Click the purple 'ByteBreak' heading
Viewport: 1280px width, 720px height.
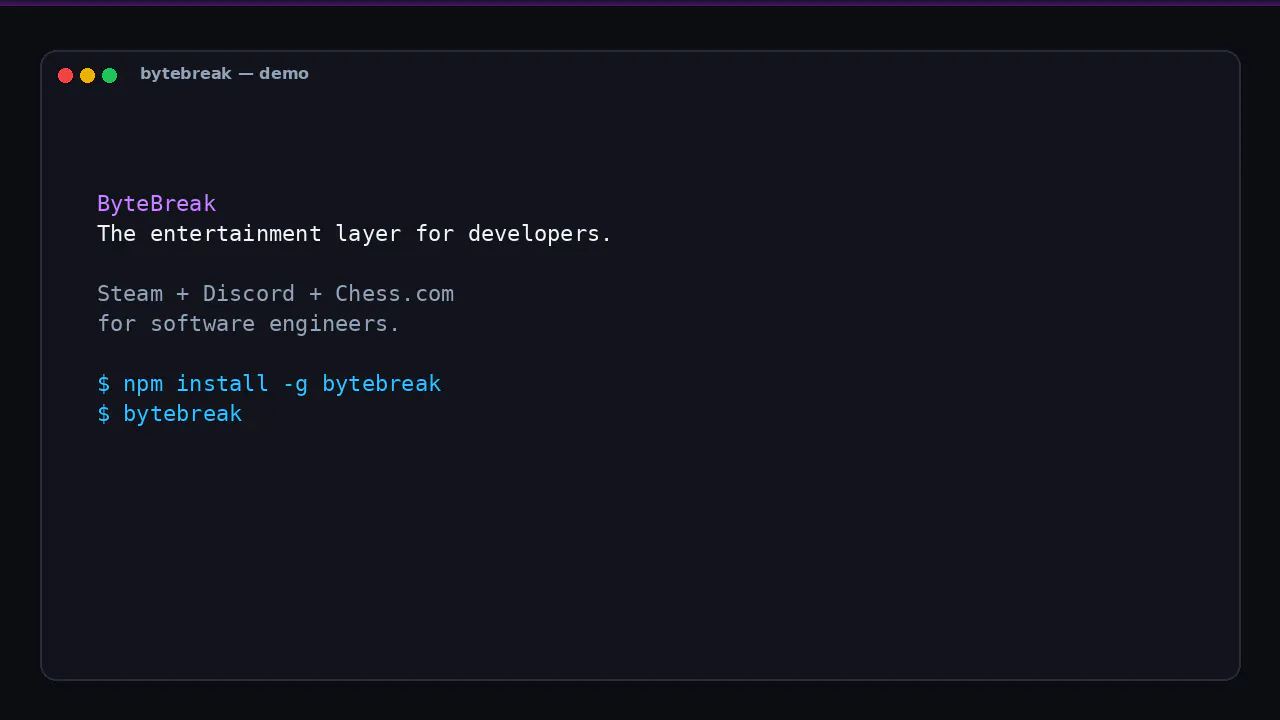156,204
